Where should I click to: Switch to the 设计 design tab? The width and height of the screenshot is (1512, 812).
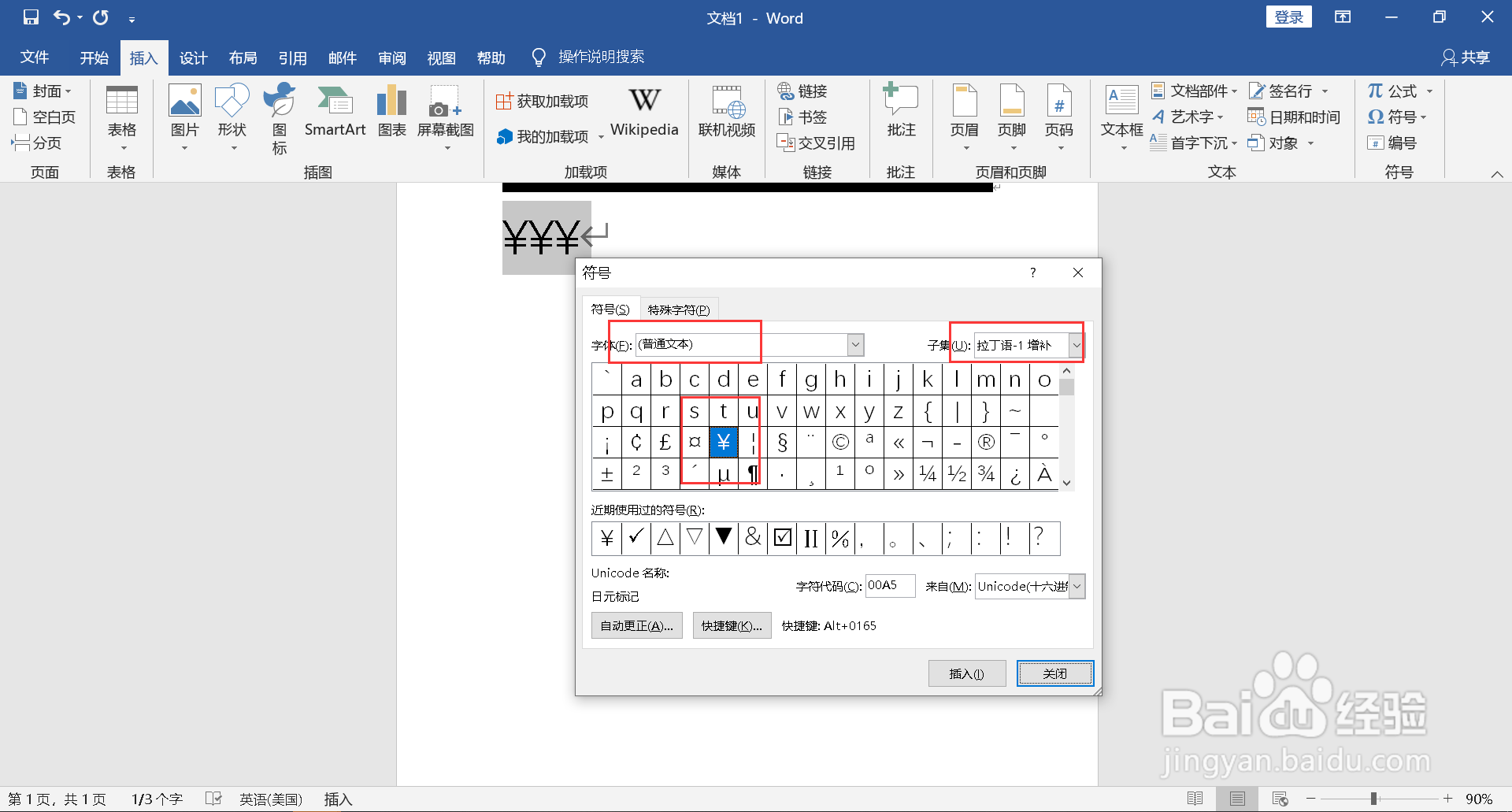(194, 57)
